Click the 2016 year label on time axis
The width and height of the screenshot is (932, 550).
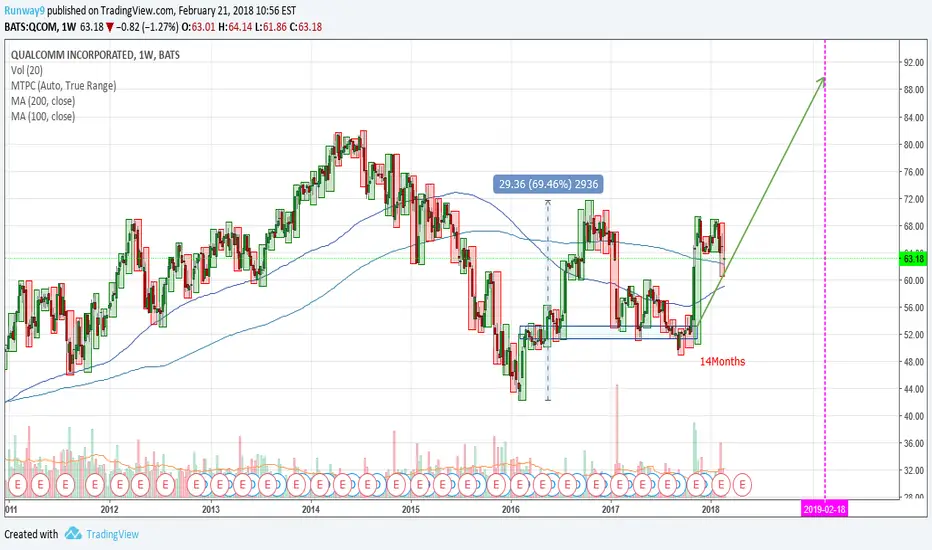(511, 510)
